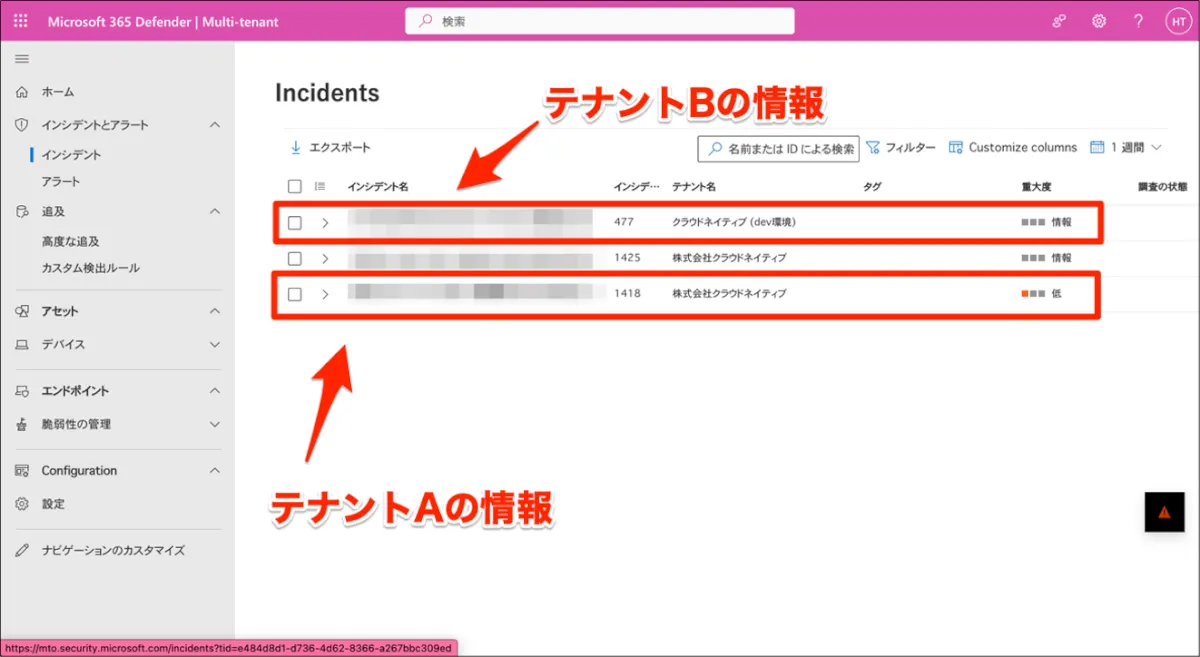Image resolution: width=1200 pixels, height=657 pixels.
Task: Open the HT account avatar
Action: (1178, 21)
